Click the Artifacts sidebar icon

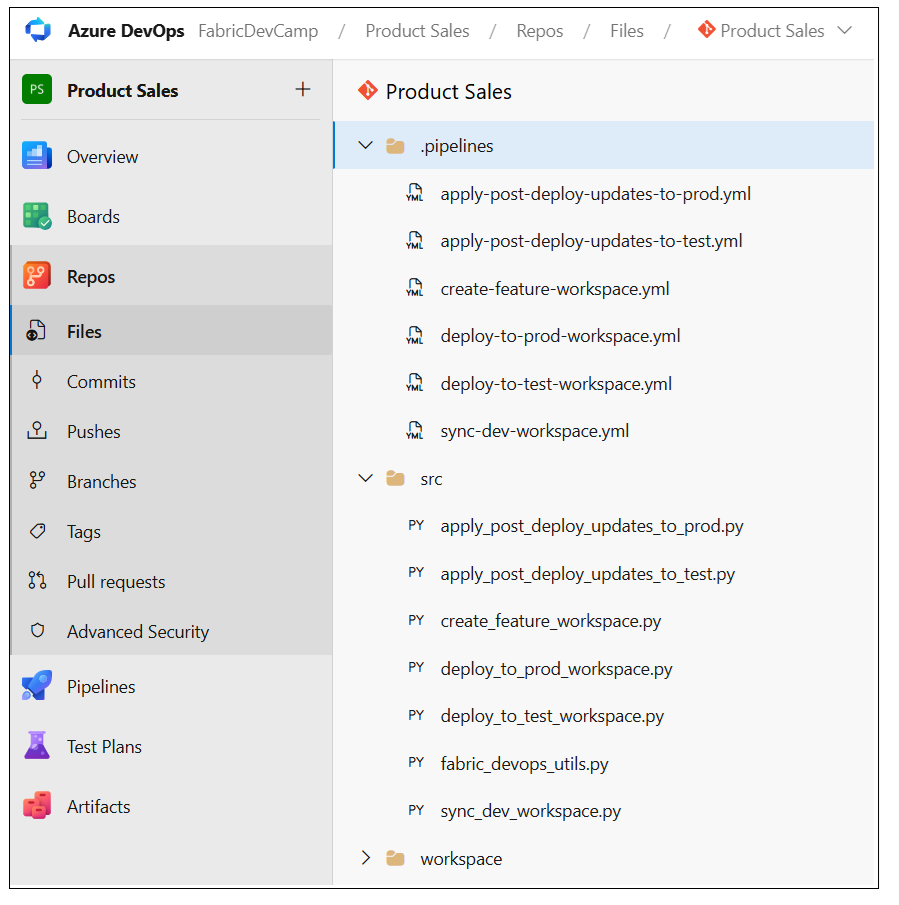point(37,806)
